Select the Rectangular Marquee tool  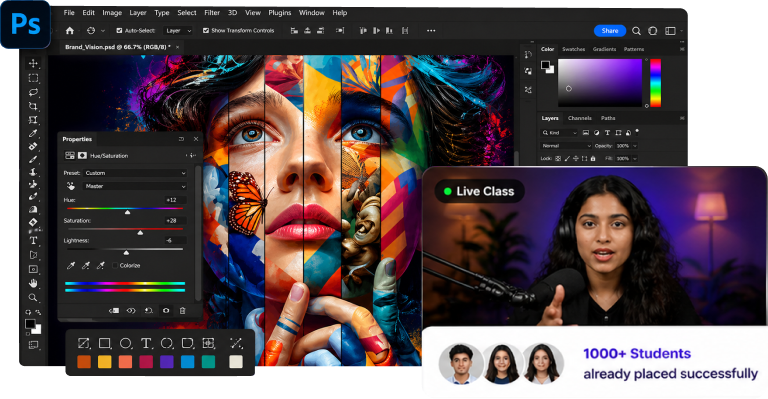pyautogui.click(x=33, y=78)
